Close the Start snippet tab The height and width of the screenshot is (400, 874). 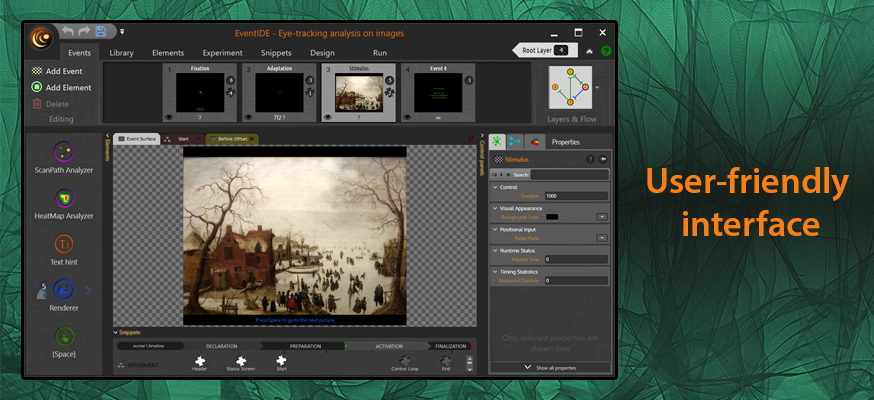pyautogui.click(x=199, y=139)
